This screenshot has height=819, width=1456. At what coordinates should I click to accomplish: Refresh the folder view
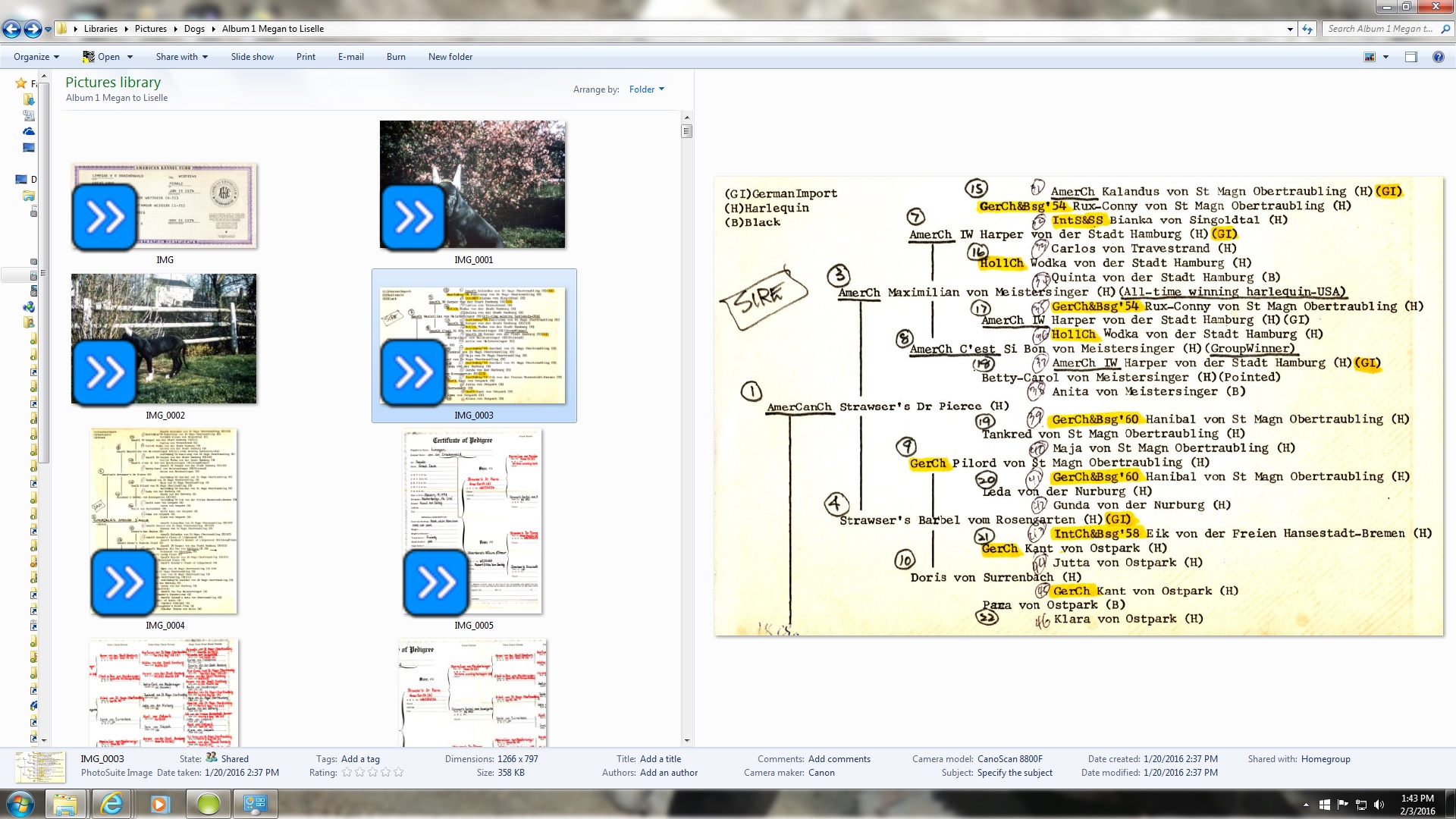[1307, 29]
